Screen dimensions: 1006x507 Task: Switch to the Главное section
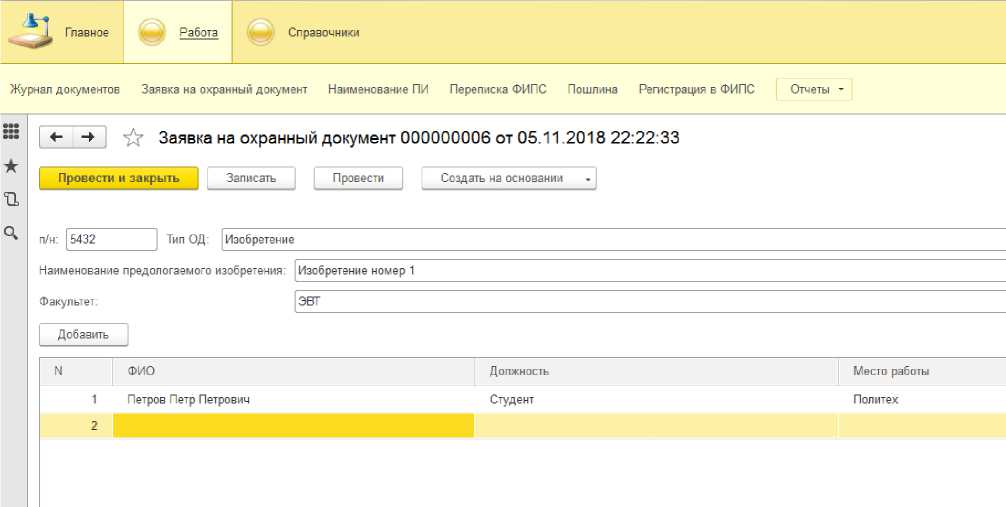[x=87, y=32]
